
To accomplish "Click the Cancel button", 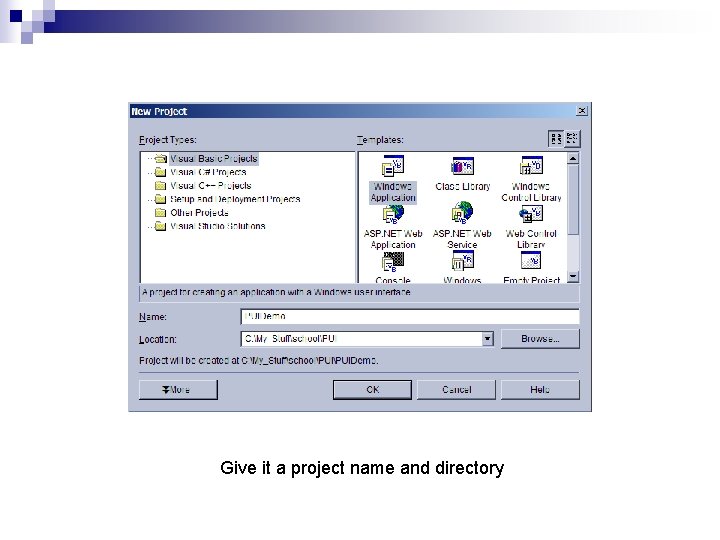I will click(456, 390).
